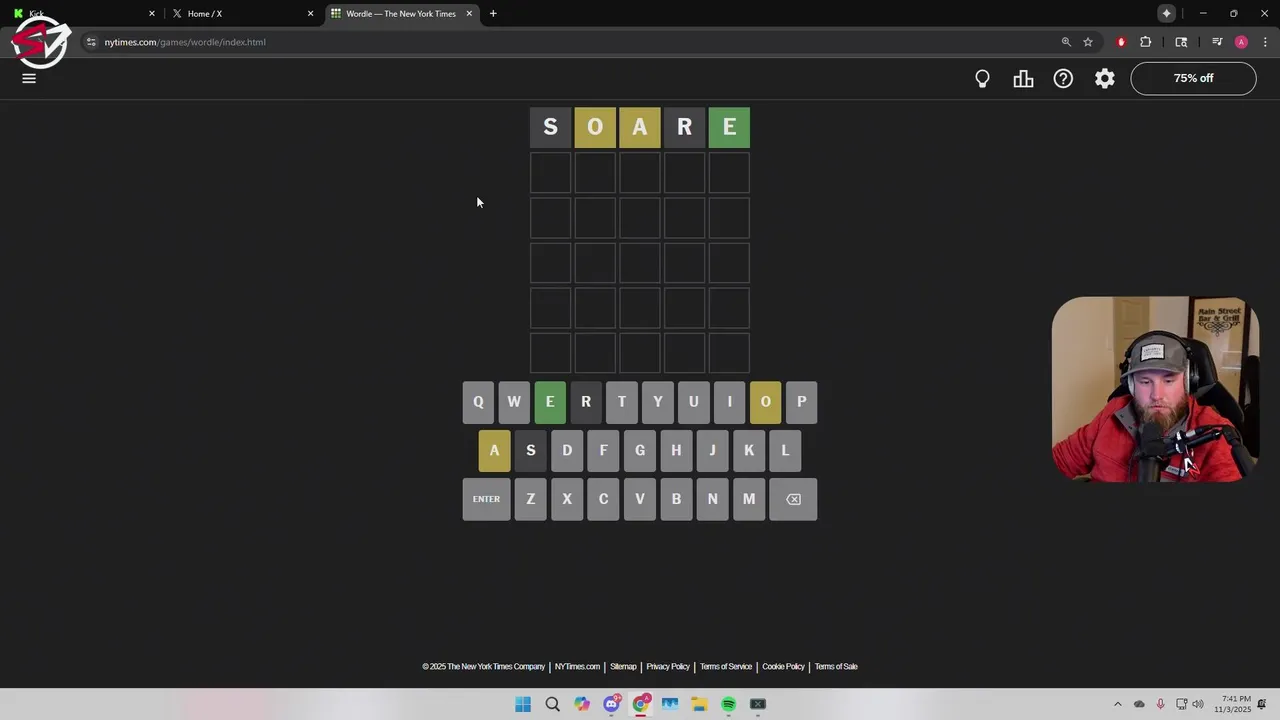The height and width of the screenshot is (720, 1280).
Task: Open the Privacy Policy footer link
Action: click(x=668, y=667)
